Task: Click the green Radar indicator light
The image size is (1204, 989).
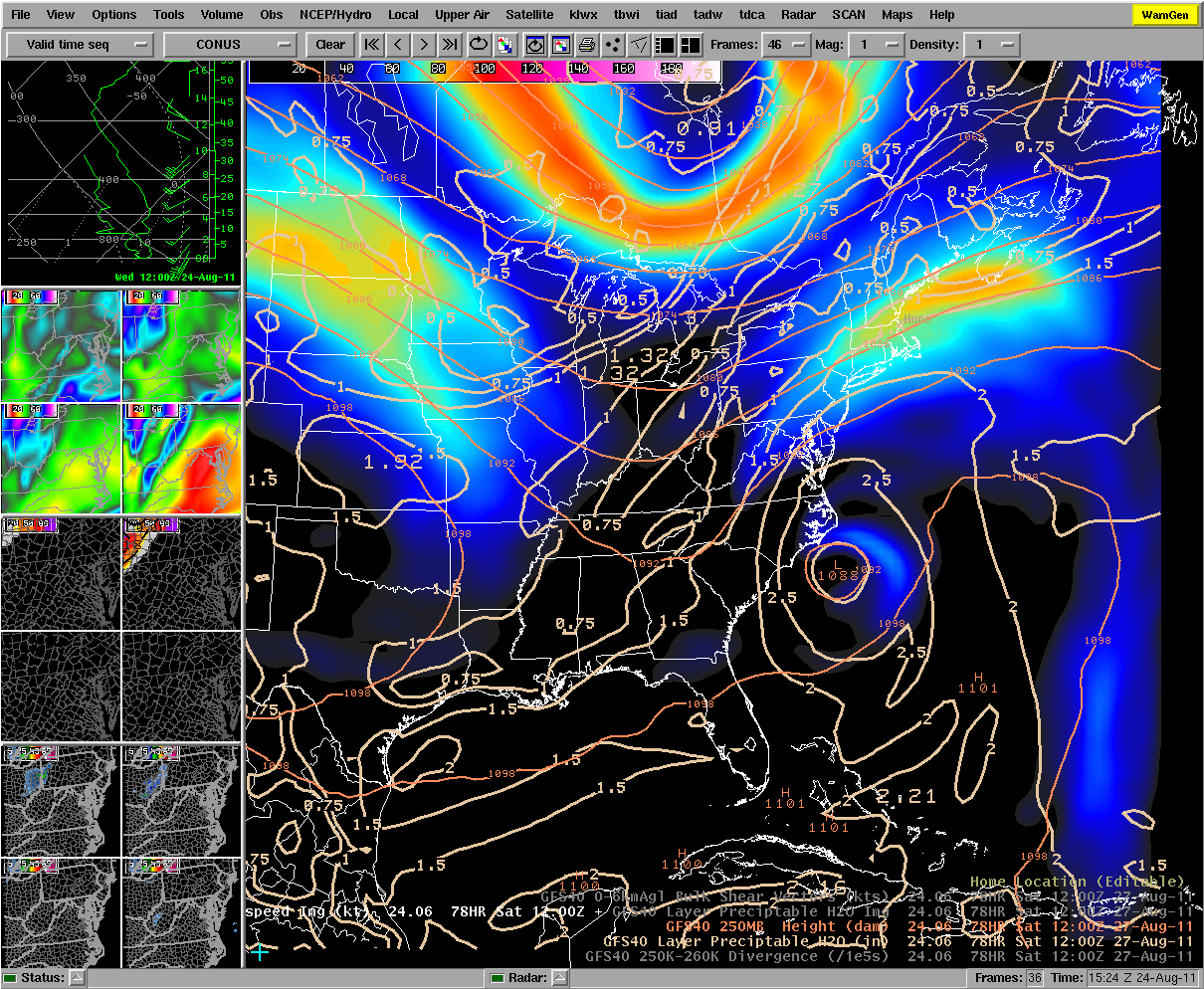Action: tap(497, 978)
